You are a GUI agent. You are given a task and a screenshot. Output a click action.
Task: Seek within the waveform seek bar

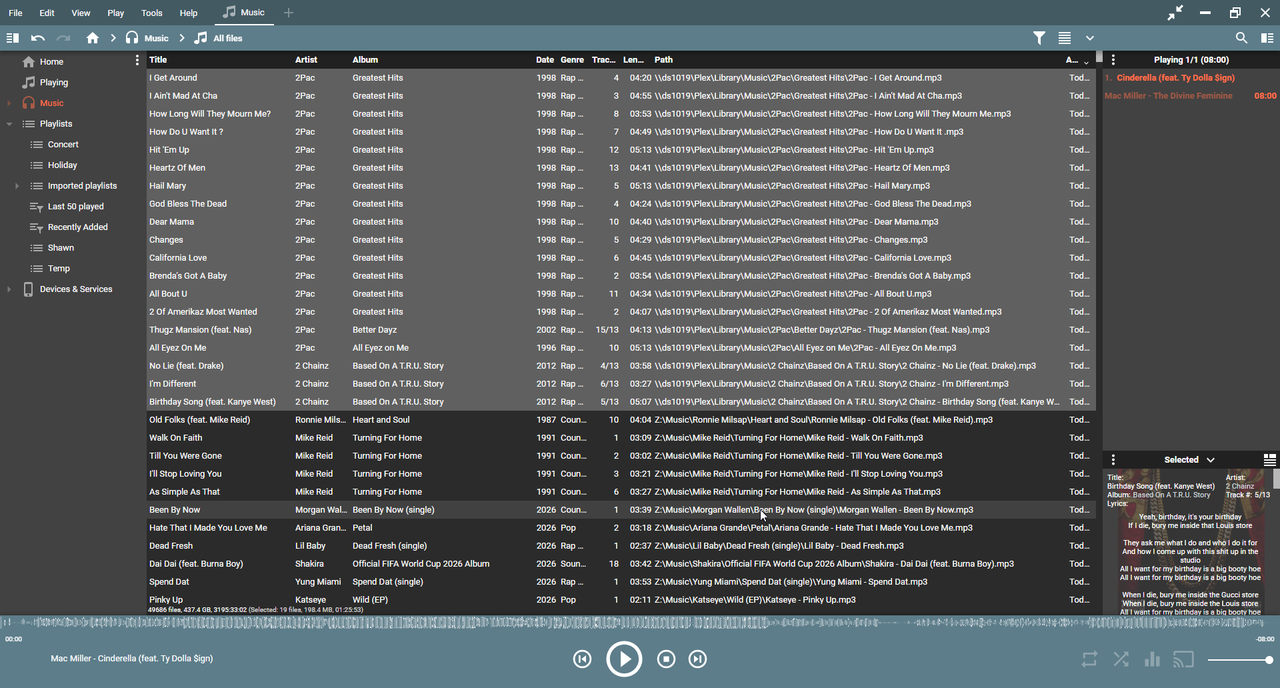(x=640, y=623)
